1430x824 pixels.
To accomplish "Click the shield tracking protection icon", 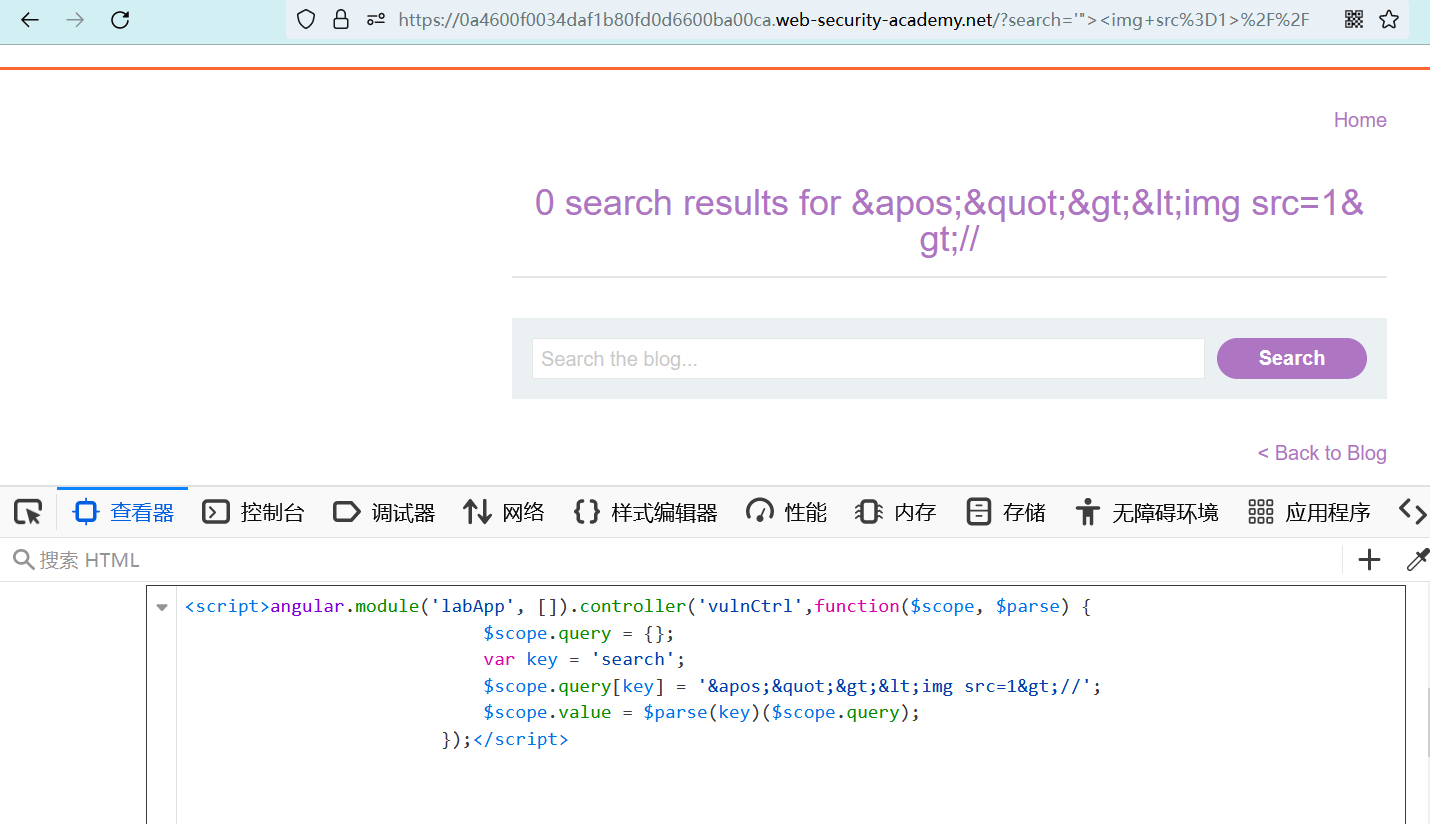I will point(307,19).
